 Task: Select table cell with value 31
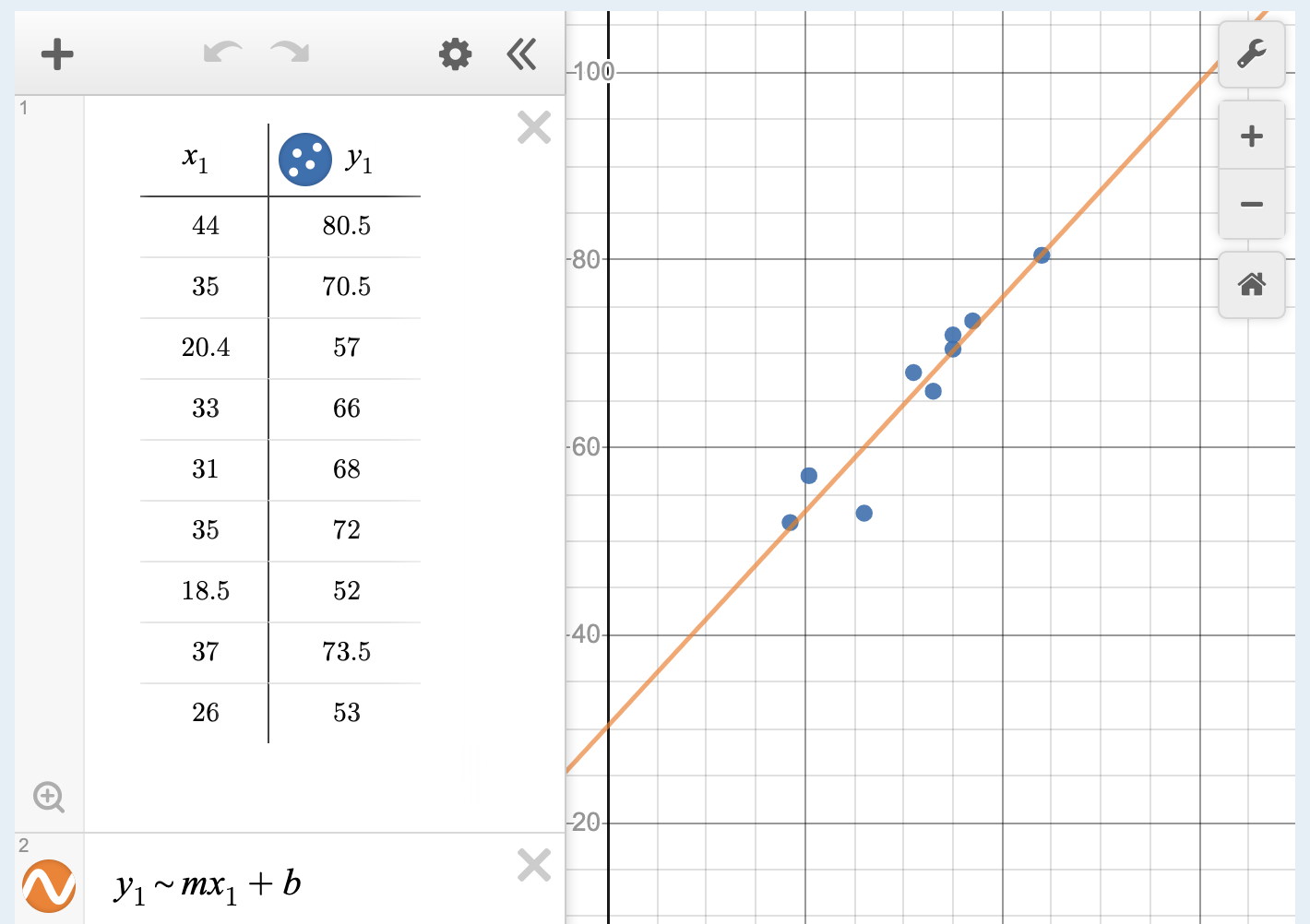tap(205, 469)
